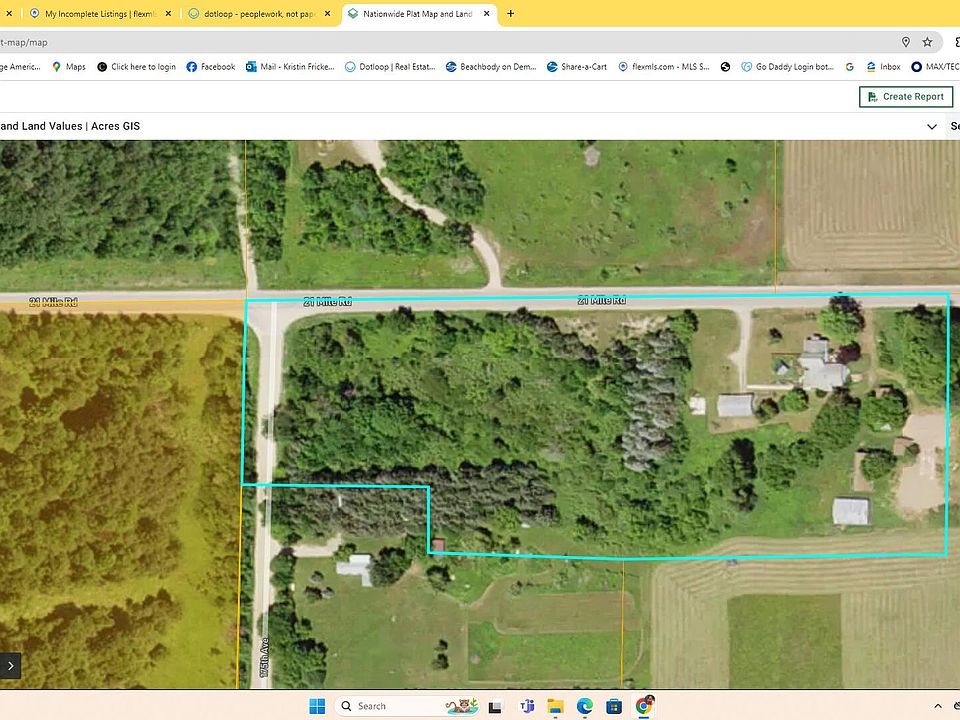
Task: Open the Share-a-Cart bookmark
Action: click(x=577, y=67)
